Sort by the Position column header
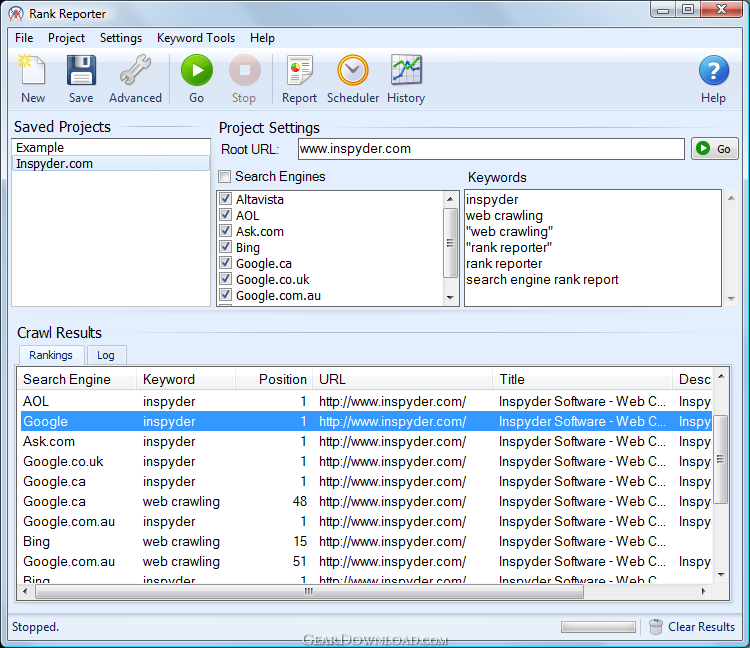750x648 pixels. click(x=274, y=379)
